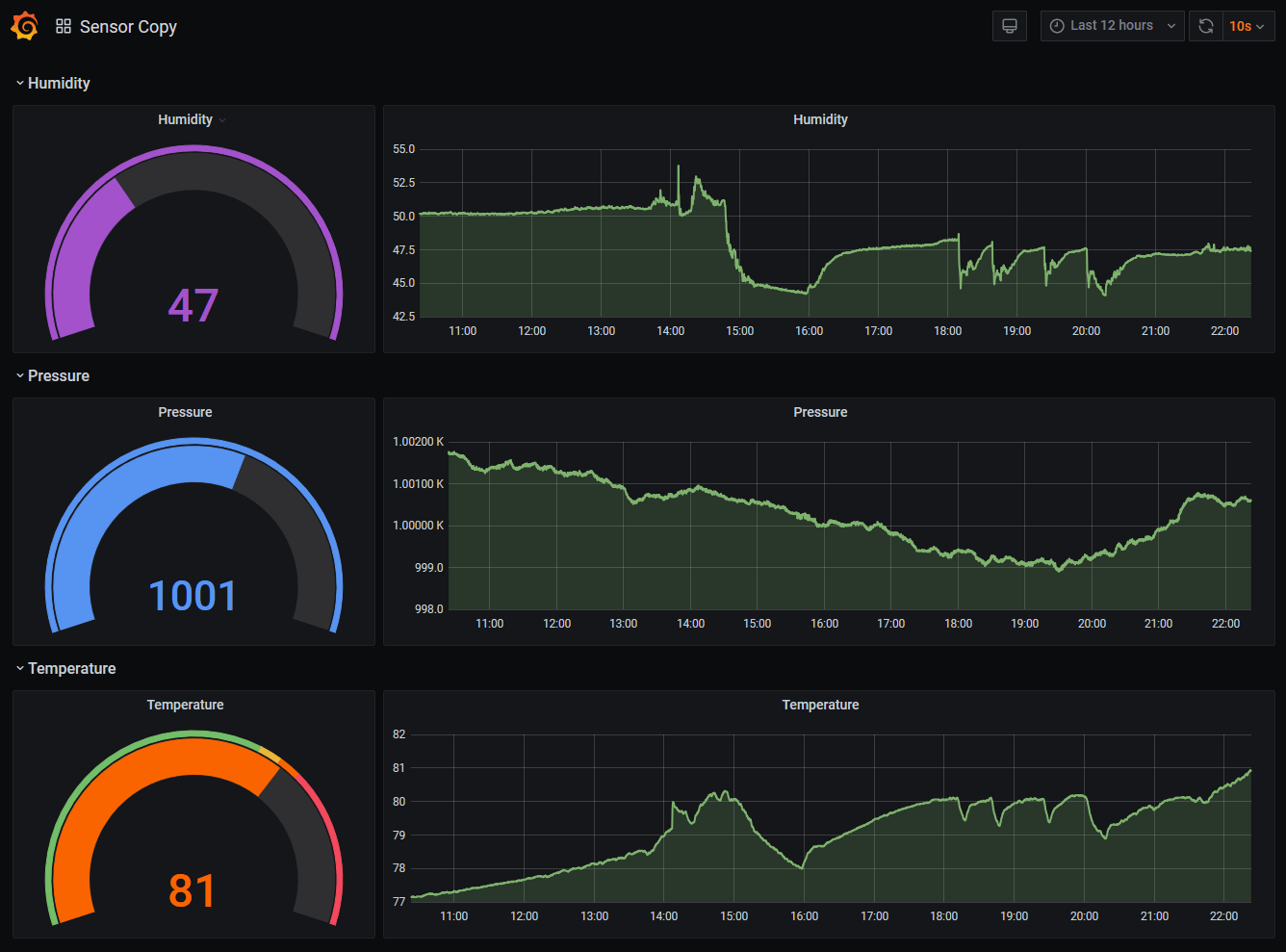Click the Pressure gauge panel title
The image size is (1286, 952).
(185, 412)
